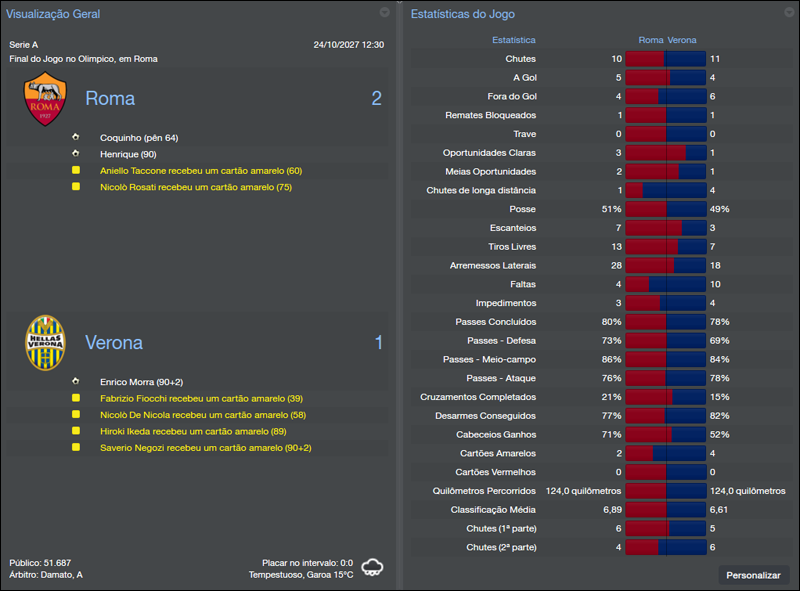The height and width of the screenshot is (591, 800).
Task: Click the stormy weather cloud icon
Action: tap(372, 567)
